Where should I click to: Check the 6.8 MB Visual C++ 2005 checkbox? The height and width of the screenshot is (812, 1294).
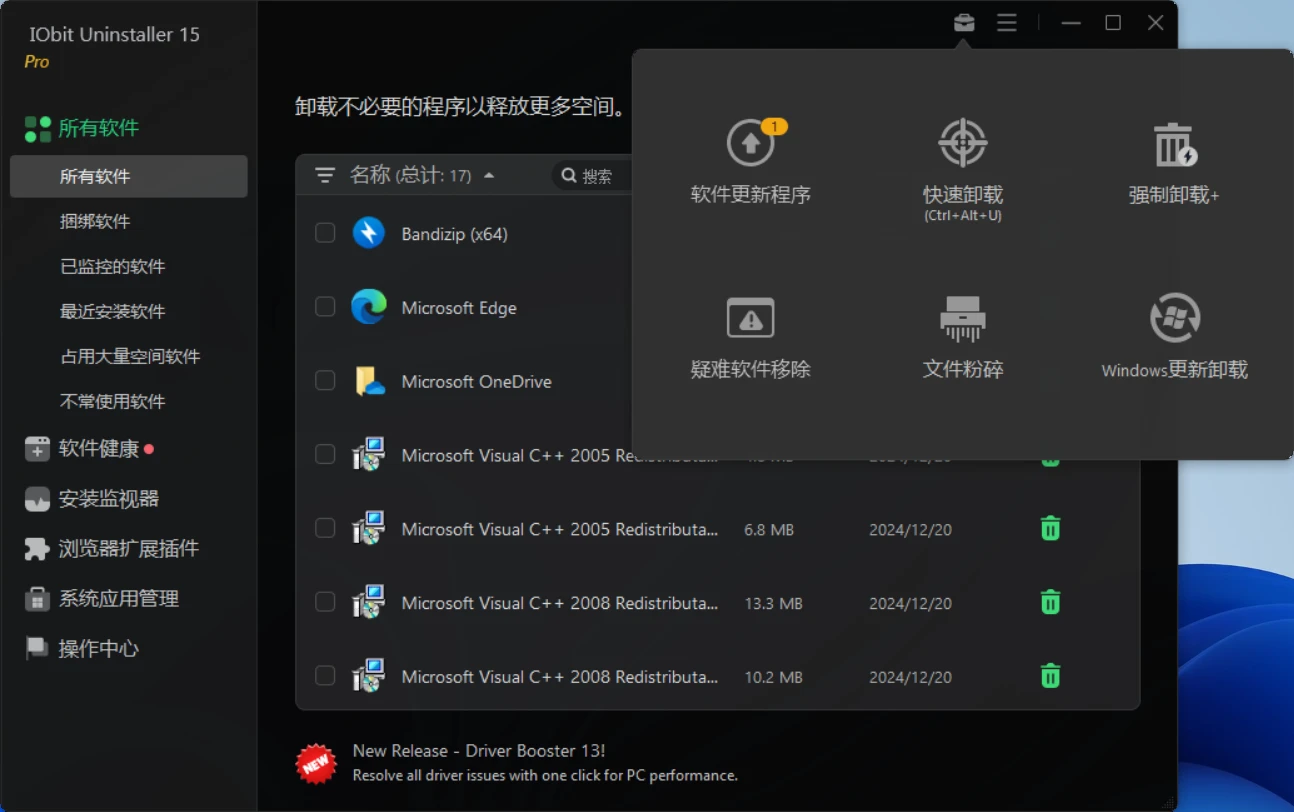click(325, 528)
